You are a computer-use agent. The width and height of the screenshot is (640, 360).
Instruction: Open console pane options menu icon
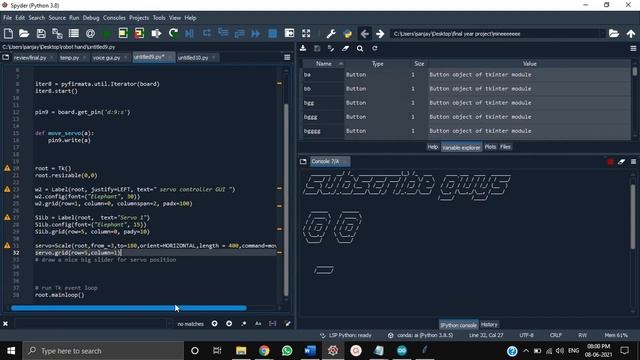coord(633,162)
